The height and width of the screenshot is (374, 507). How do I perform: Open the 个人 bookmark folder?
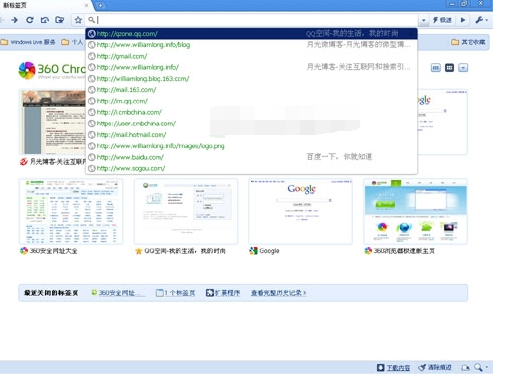tap(72, 42)
